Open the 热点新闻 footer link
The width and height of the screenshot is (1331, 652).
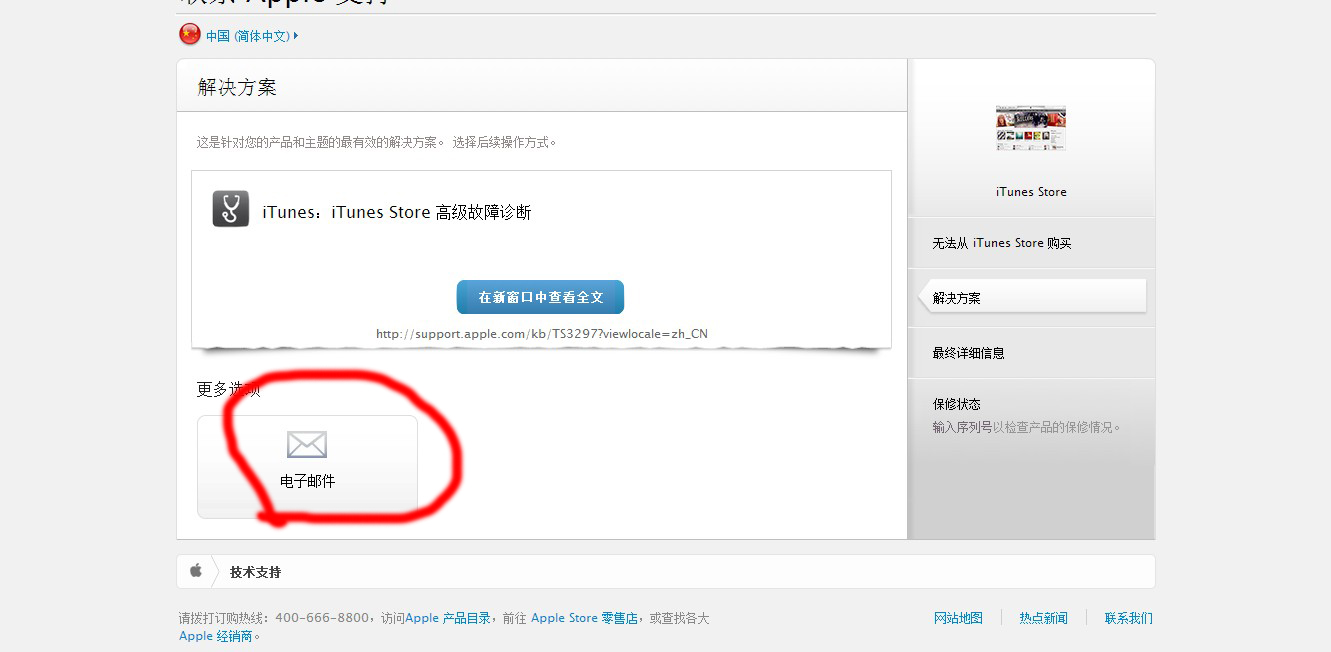click(x=1043, y=618)
